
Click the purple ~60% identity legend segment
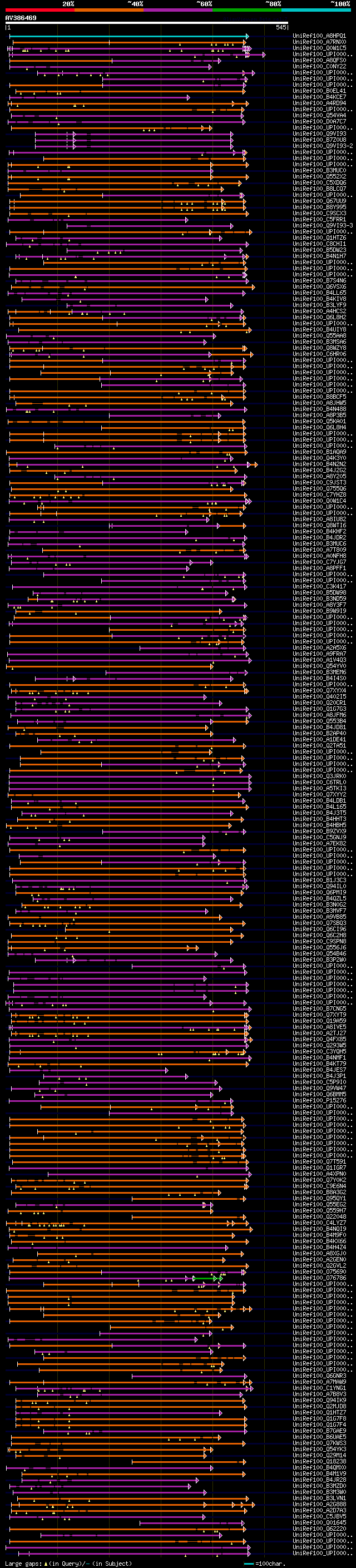tap(179, 11)
